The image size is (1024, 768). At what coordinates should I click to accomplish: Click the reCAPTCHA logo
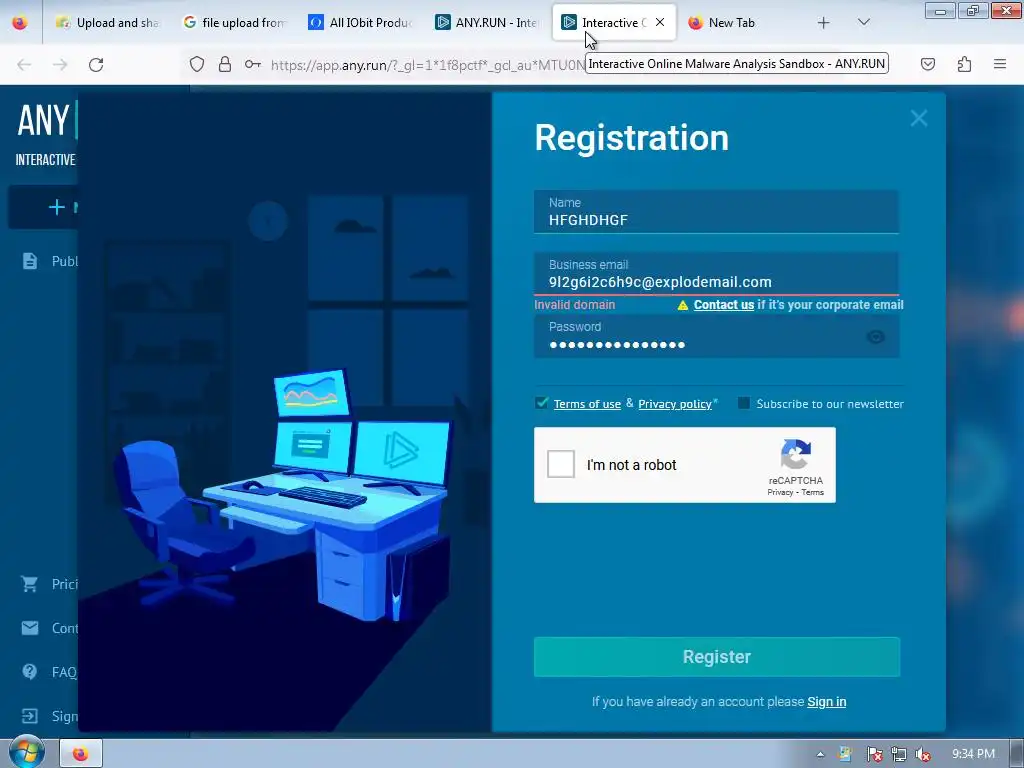[795, 454]
